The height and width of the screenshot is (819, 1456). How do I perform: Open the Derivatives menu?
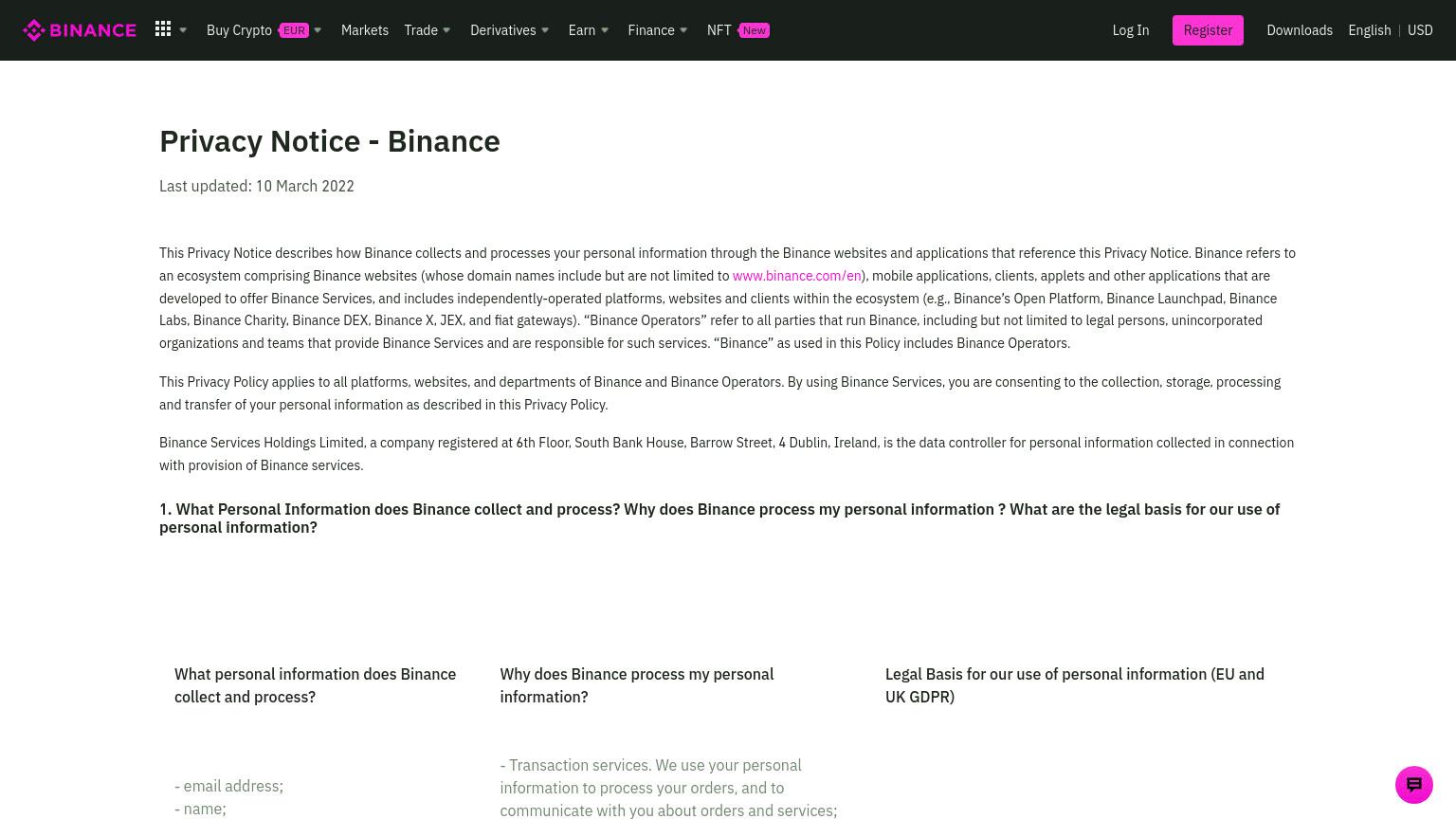tap(503, 30)
